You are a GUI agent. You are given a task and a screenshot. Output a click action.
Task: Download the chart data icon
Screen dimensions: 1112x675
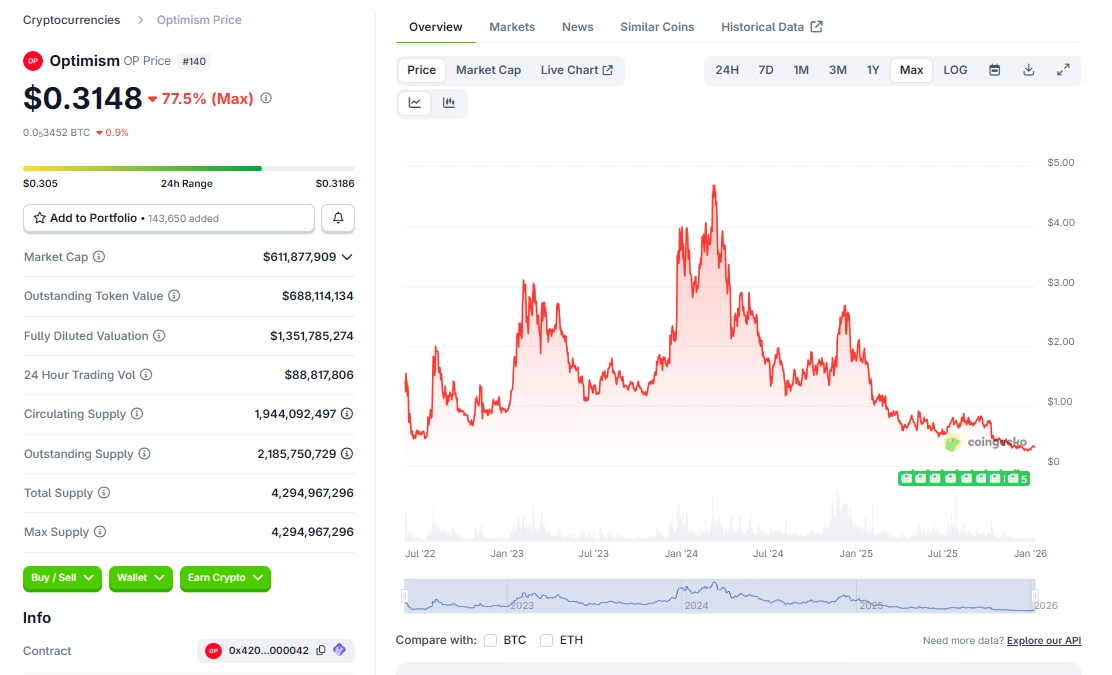pos(1028,70)
